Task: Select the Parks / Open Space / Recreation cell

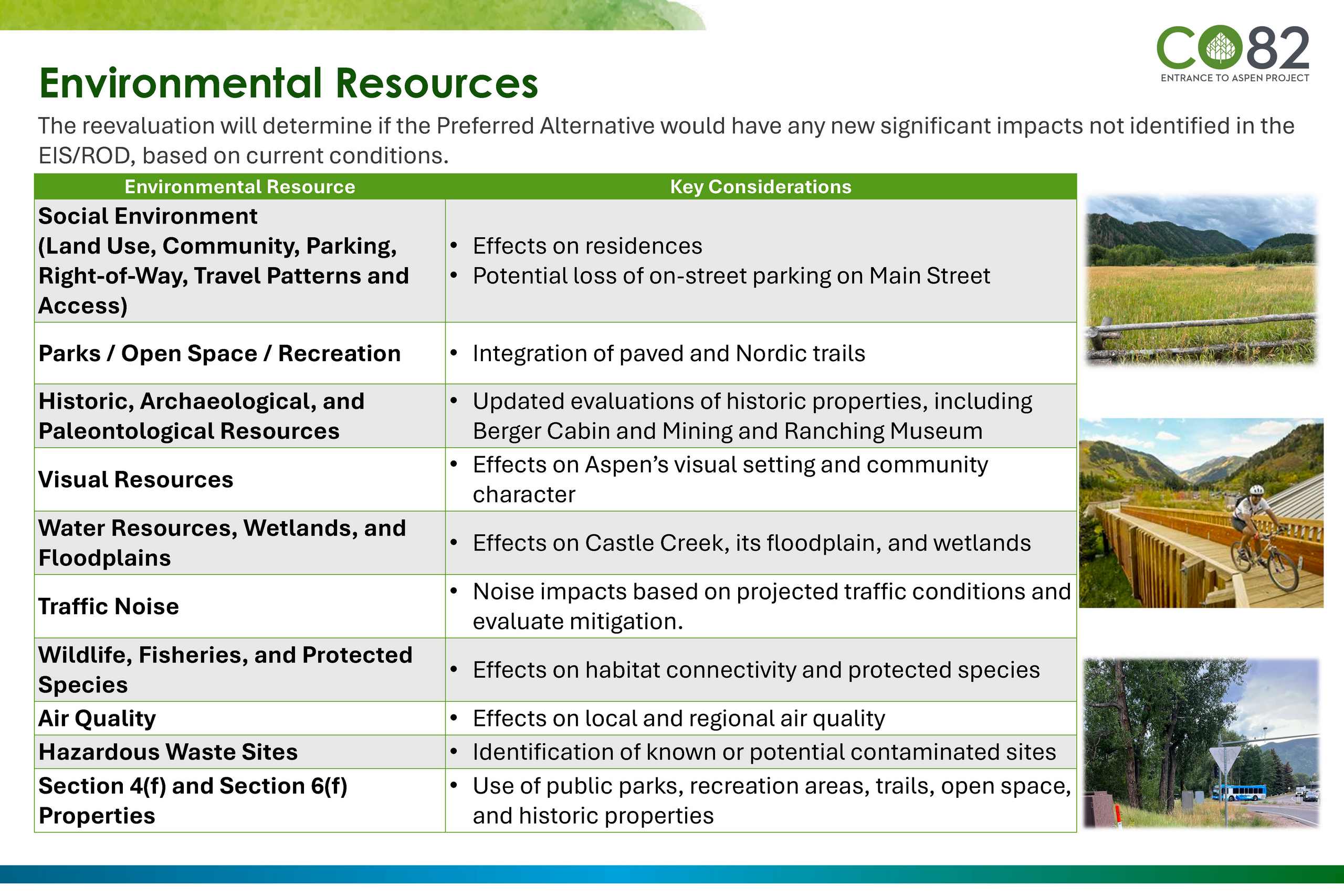Action: click(219, 353)
